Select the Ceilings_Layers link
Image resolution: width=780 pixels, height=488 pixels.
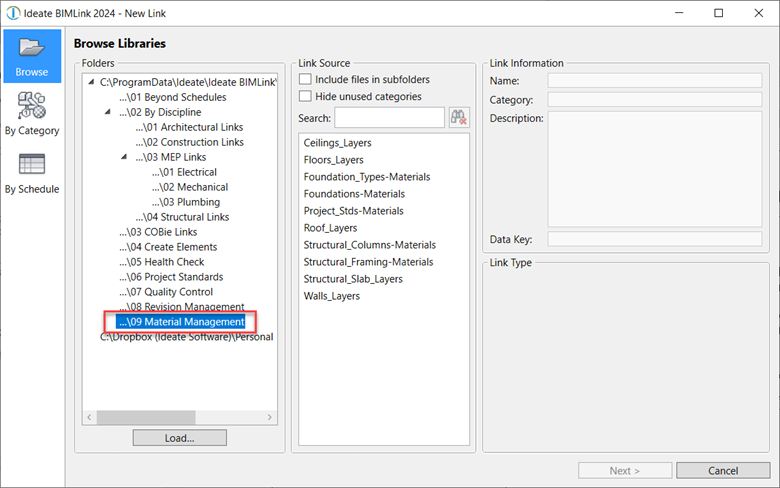[337, 143]
